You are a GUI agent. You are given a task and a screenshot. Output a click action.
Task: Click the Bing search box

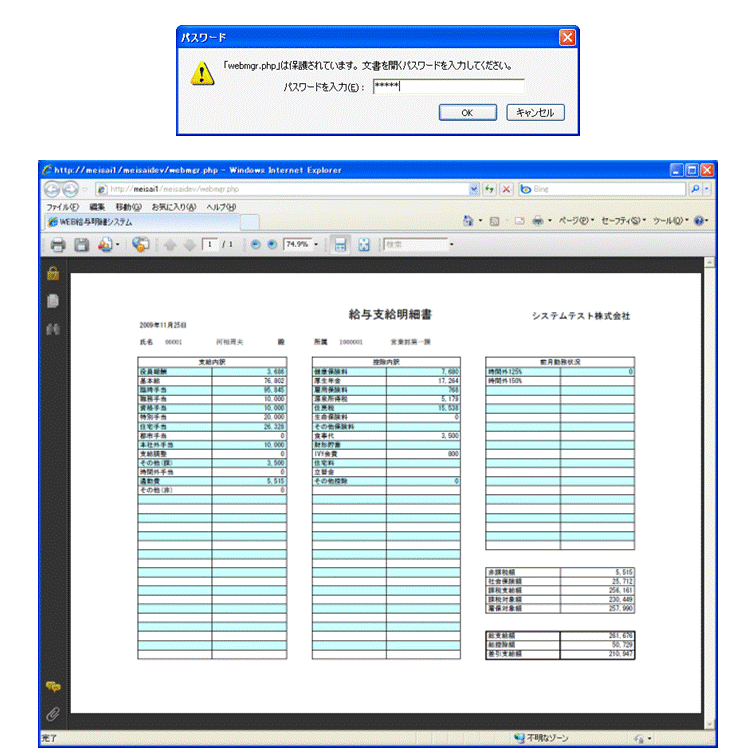(603, 189)
